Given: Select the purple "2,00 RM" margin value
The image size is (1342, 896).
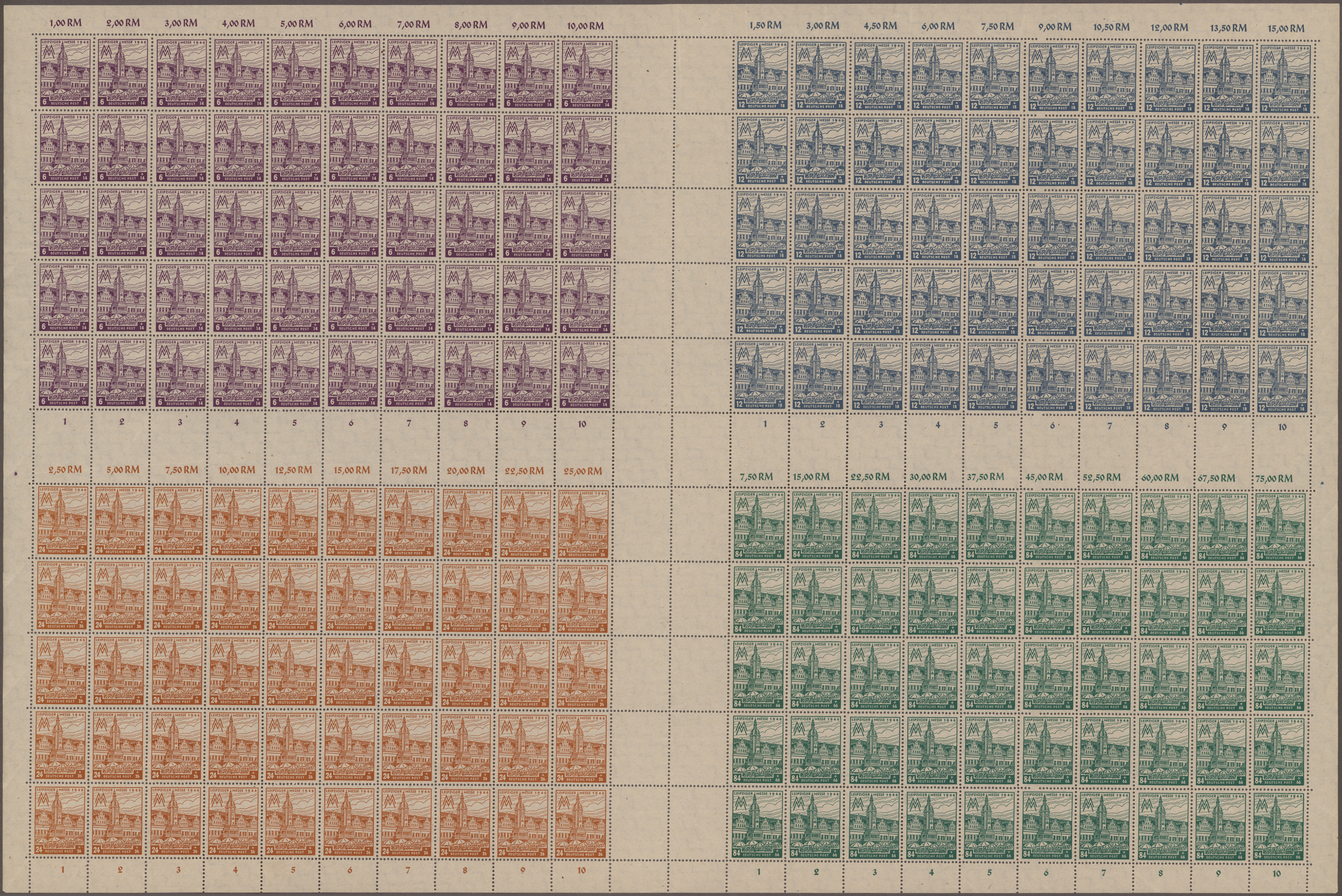Looking at the screenshot, I should click(123, 23).
